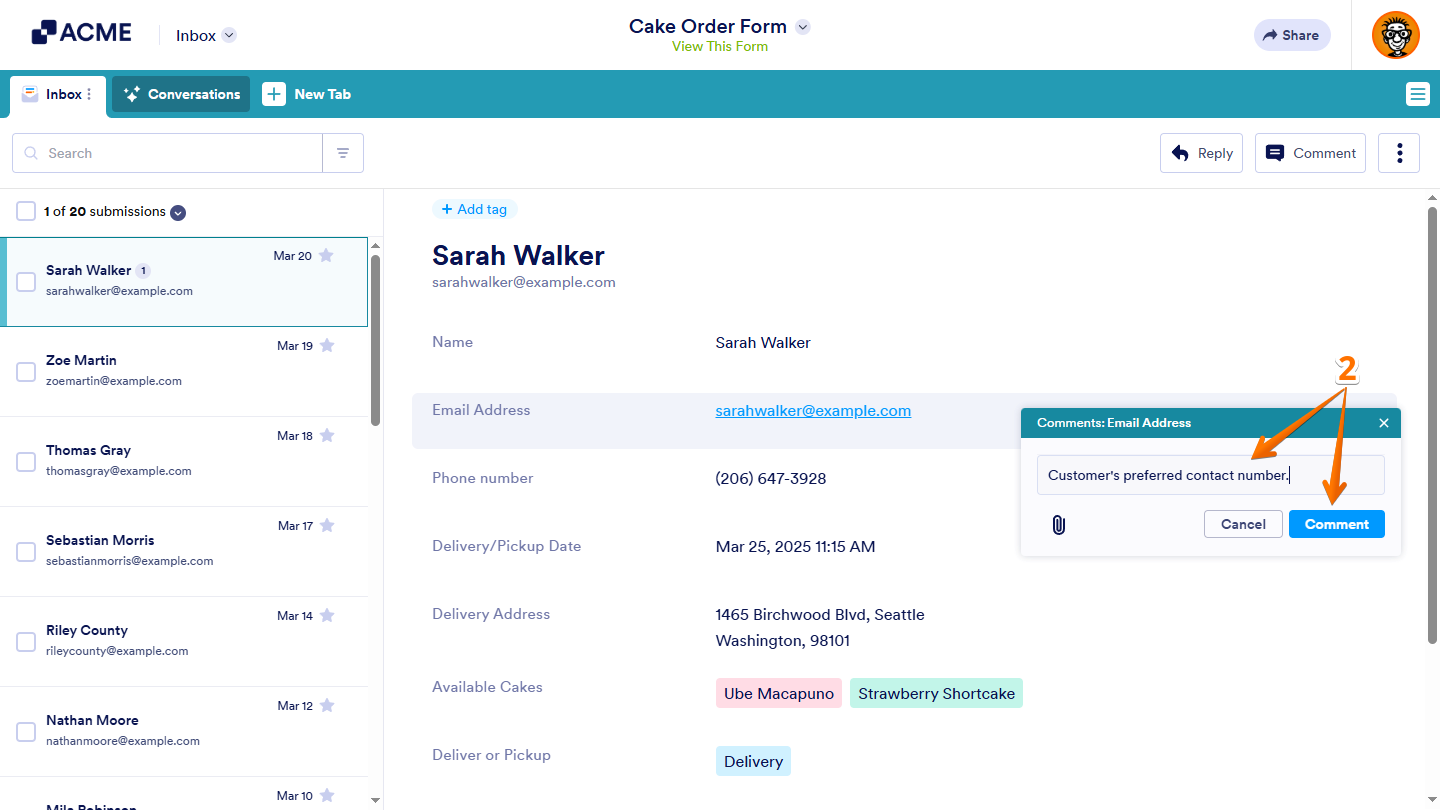Open the Inbox dropdown in the header
1440x810 pixels.
coord(205,34)
